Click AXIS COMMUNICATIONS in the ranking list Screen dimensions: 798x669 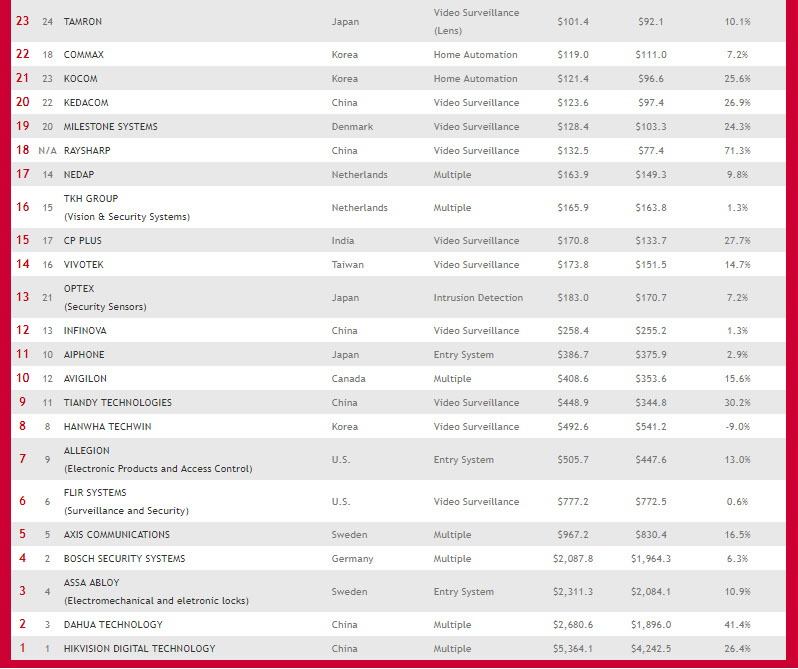coord(116,534)
